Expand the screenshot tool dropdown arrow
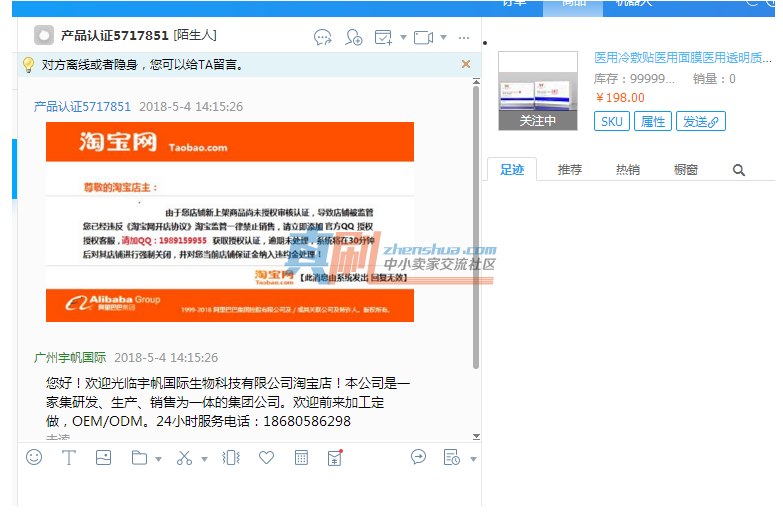The height and width of the screenshot is (512, 783). (204, 459)
